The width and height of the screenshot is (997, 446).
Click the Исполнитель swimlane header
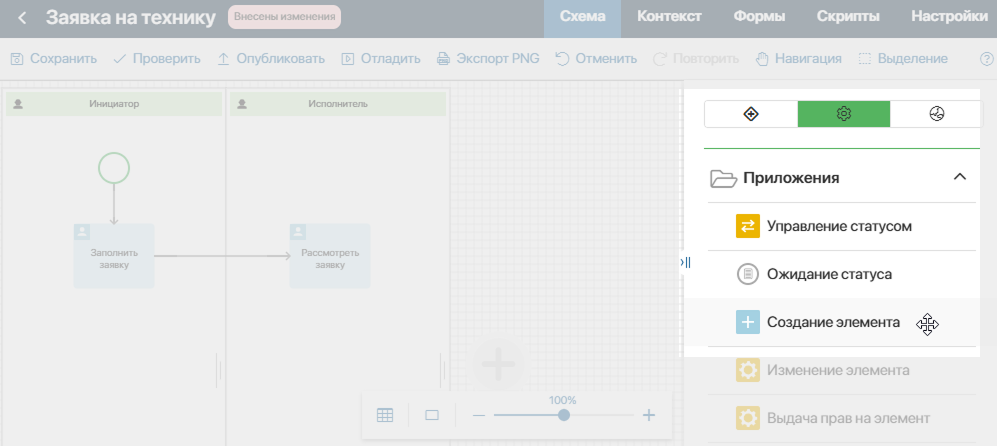[338, 104]
